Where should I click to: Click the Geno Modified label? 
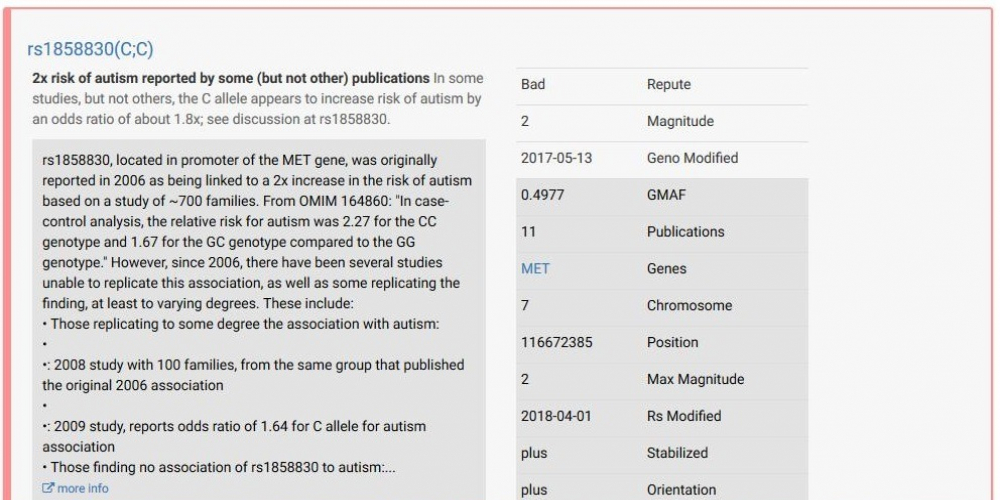(692, 158)
